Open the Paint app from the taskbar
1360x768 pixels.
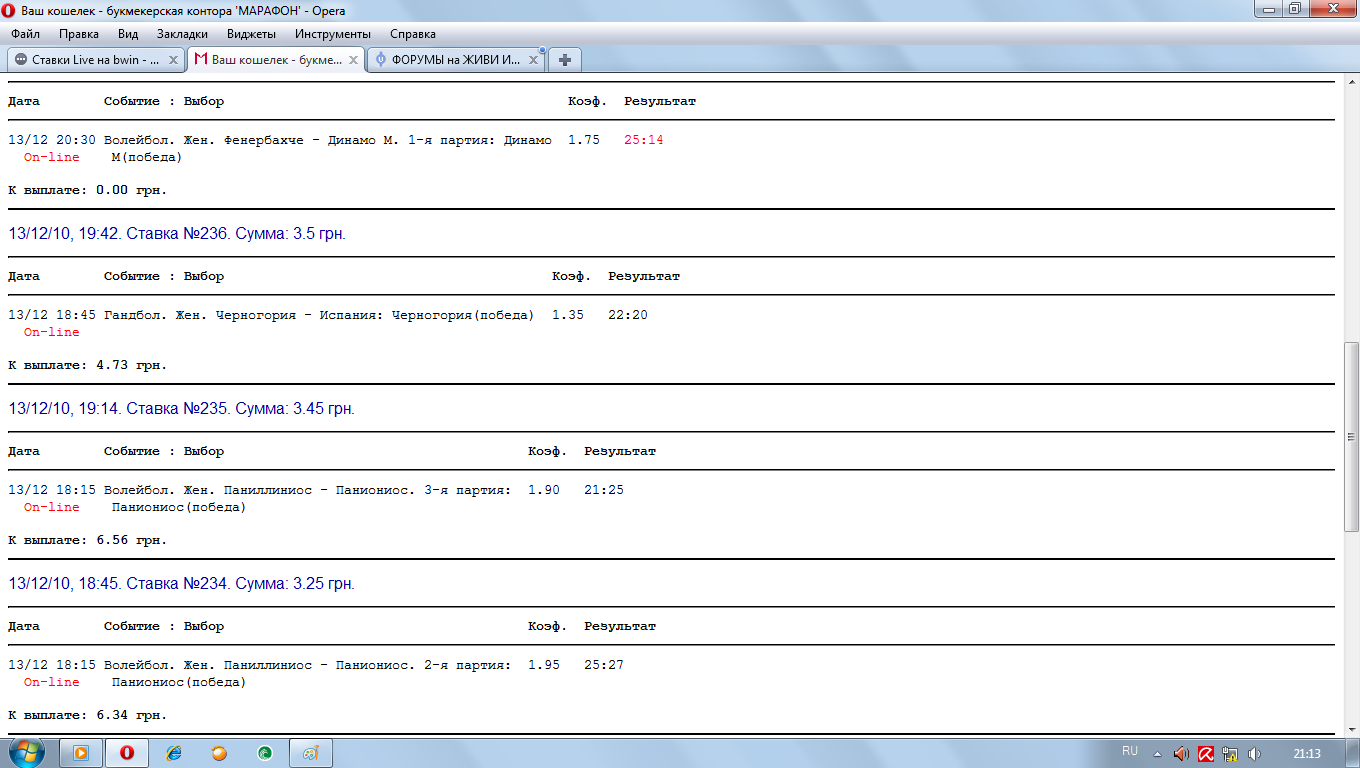310,752
